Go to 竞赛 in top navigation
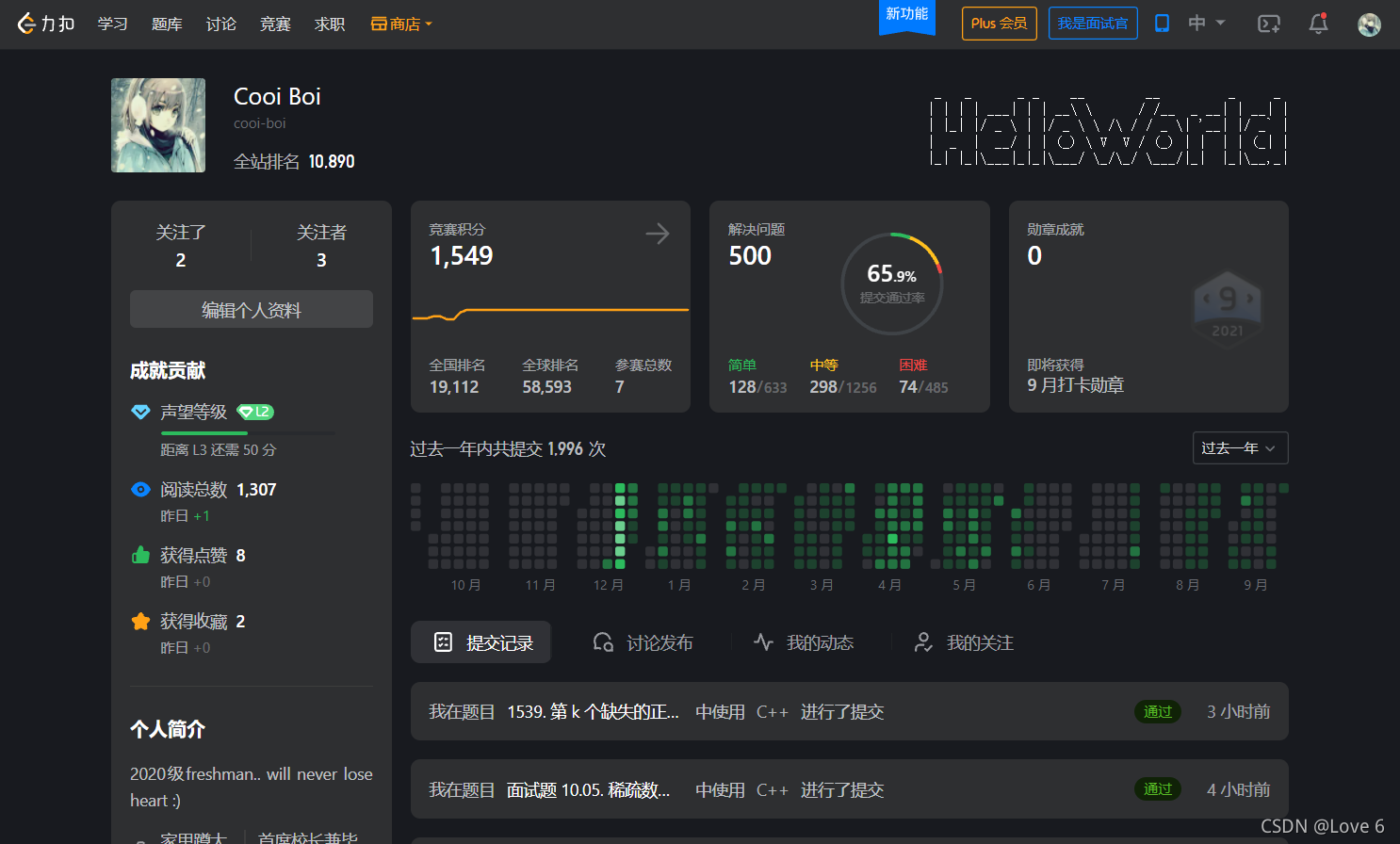The height and width of the screenshot is (844, 1400). [275, 24]
